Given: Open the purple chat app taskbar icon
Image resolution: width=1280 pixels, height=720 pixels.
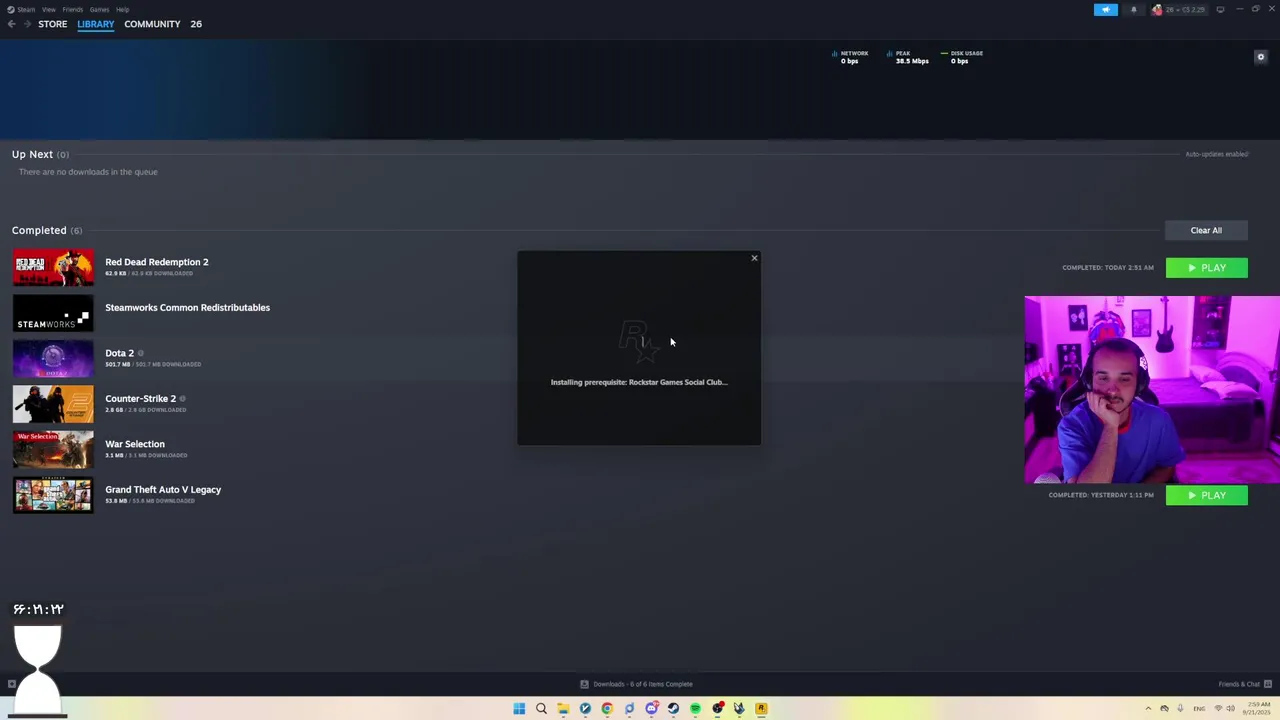Looking at the screenshot, I should point(651,709).
